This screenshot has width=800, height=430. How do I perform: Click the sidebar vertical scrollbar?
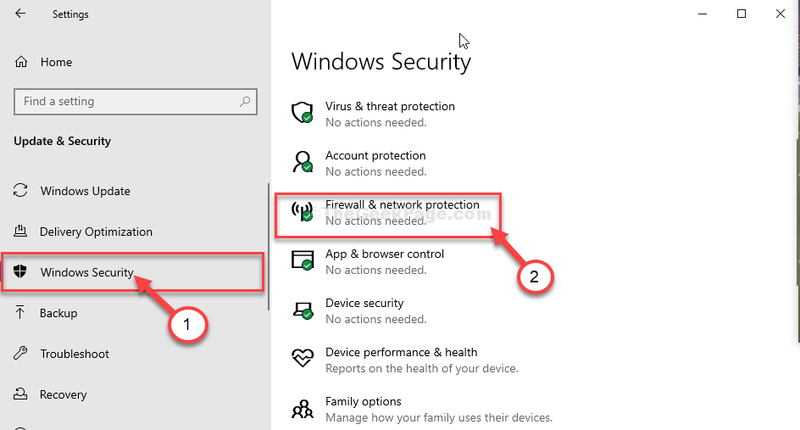click(268, 247)
